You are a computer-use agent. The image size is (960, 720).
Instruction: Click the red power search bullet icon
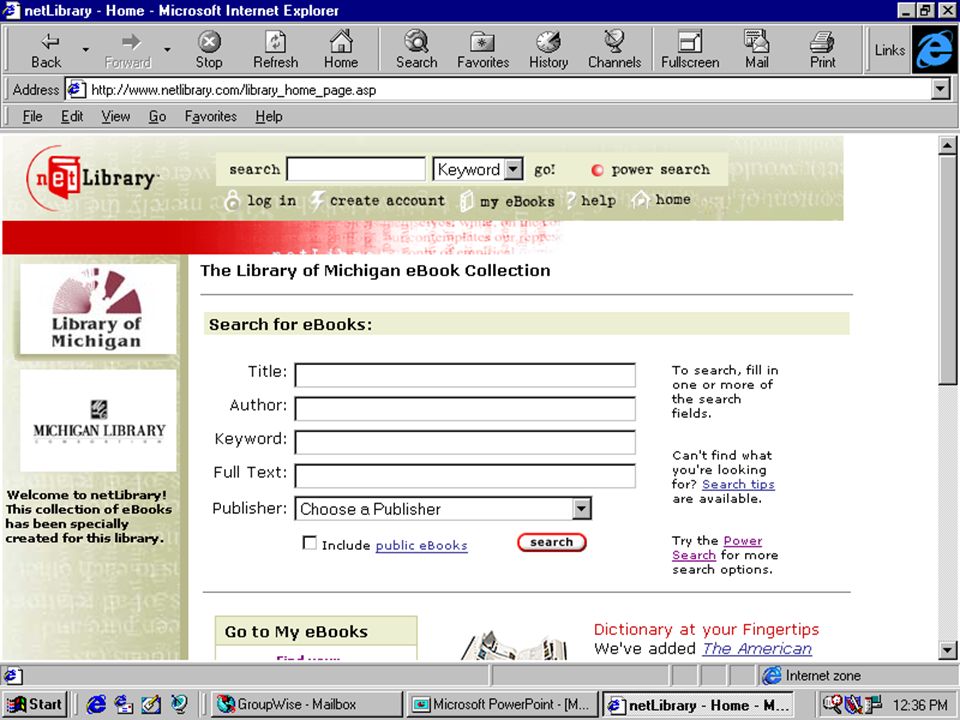(x=597, y=170)
